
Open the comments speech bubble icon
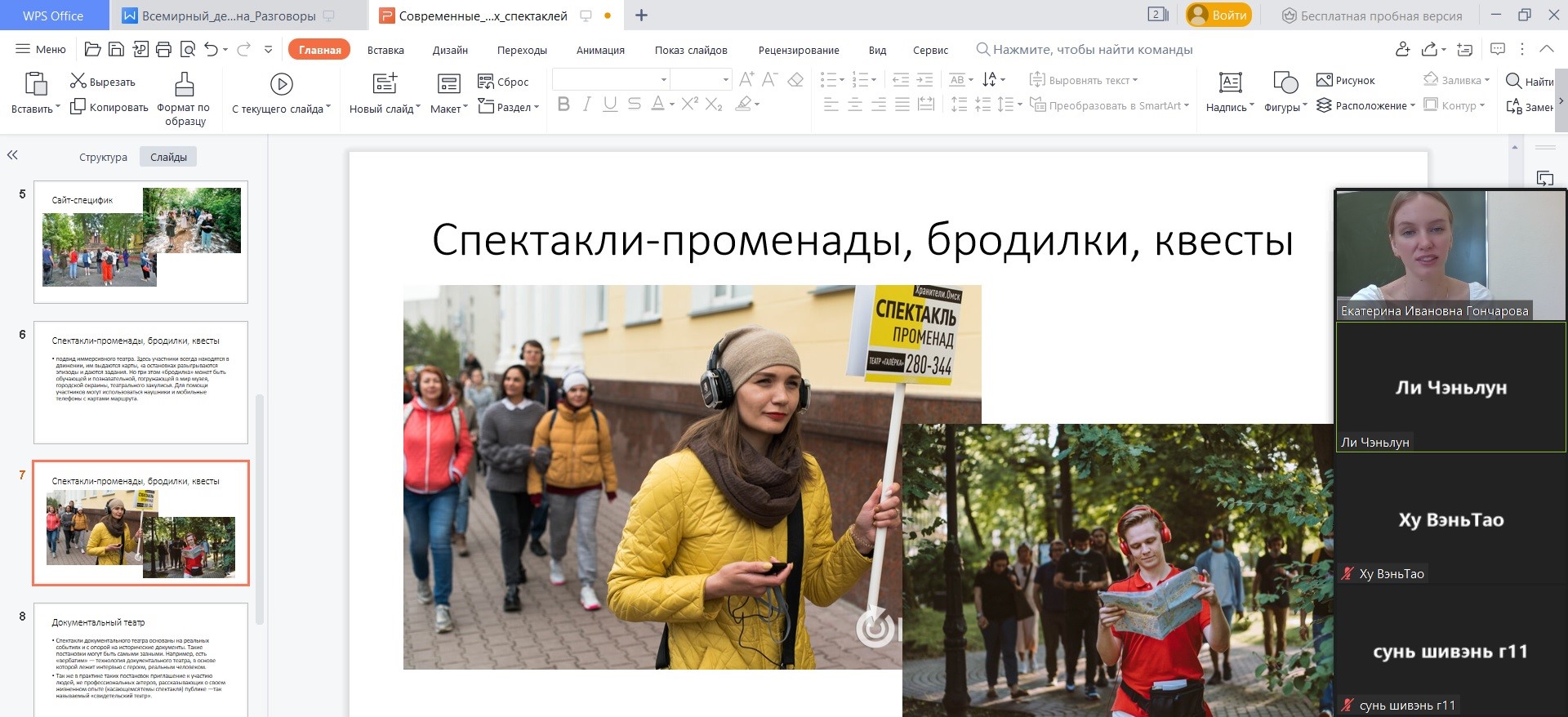pos(1497,50)
